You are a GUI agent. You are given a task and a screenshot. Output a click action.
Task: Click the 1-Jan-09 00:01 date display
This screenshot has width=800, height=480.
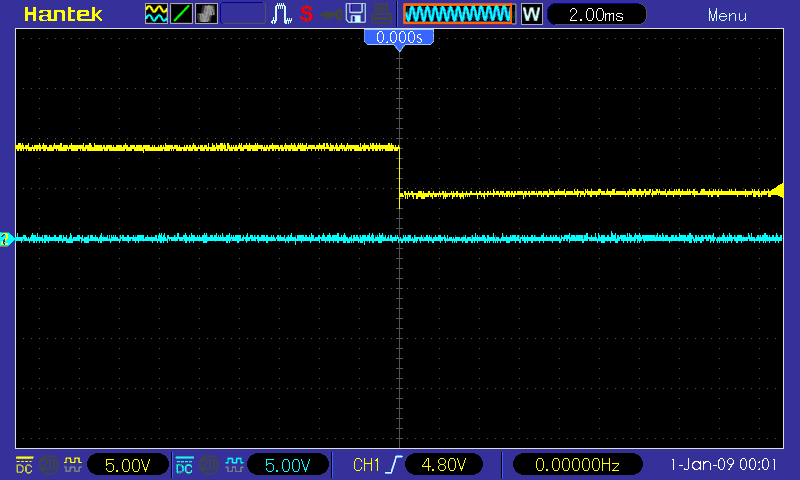(723, 465)
